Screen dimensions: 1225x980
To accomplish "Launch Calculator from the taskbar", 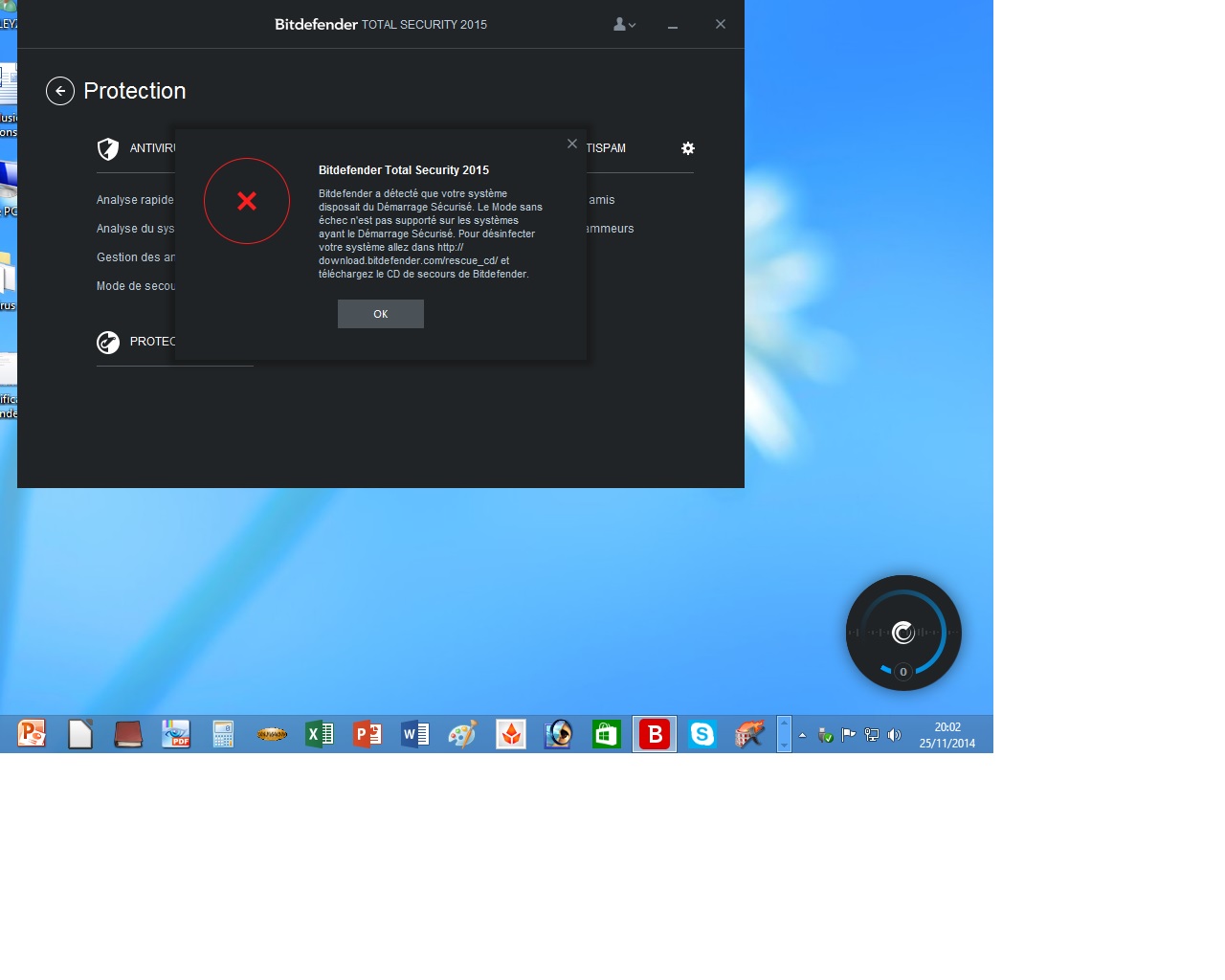I will click(223, 734).
